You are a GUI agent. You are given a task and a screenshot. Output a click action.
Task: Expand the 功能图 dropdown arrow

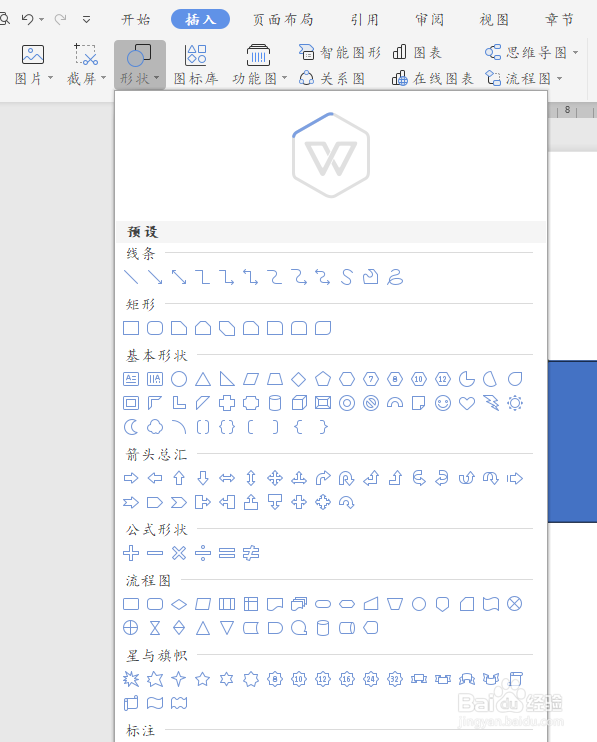click(x=284, y=78)
